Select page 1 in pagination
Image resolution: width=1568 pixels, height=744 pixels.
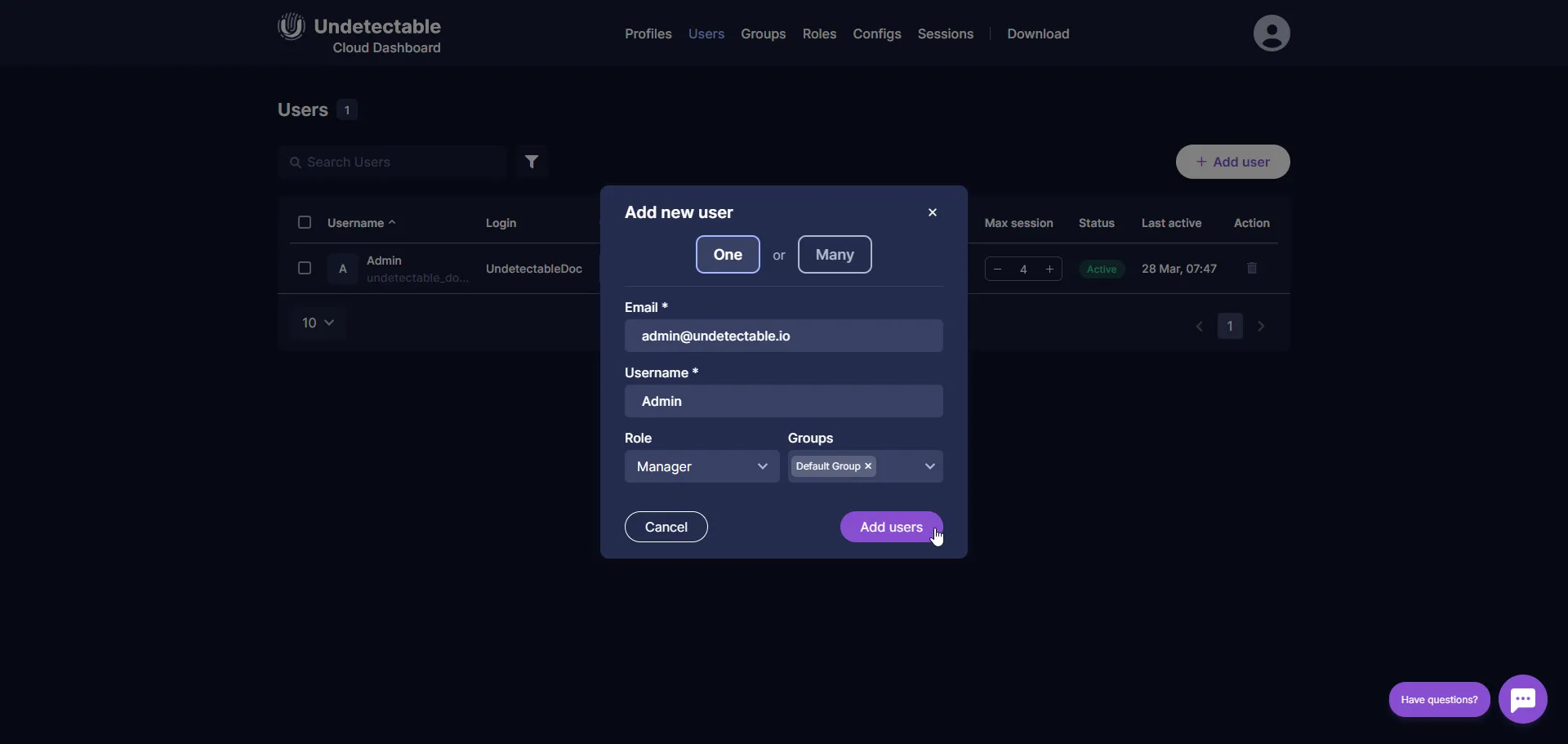point(1230,326)
